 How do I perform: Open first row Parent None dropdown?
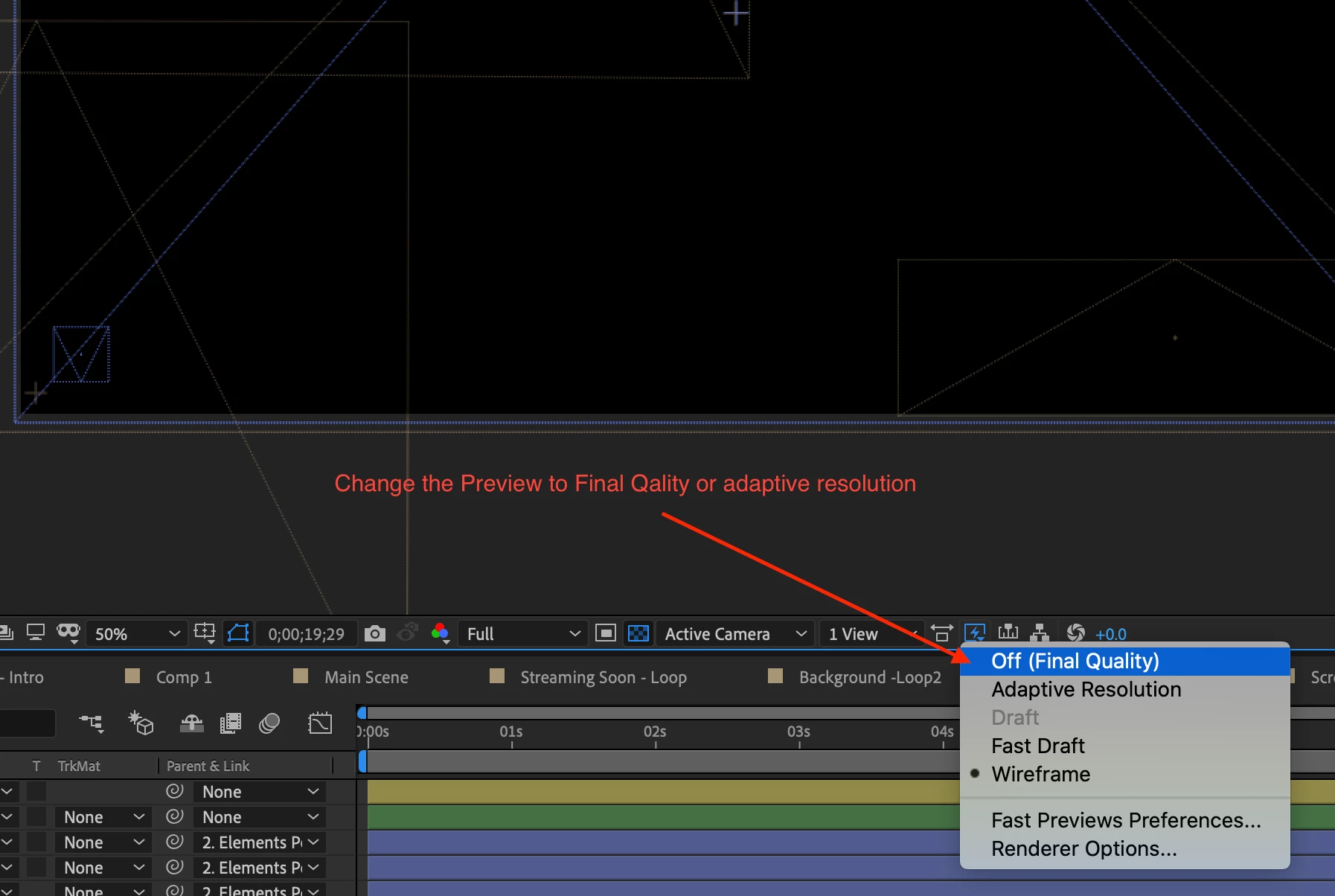tap(260, 792)
